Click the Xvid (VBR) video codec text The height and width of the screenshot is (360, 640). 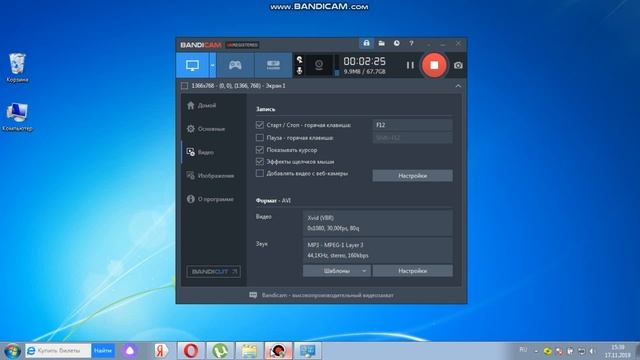pyautogui.click(x=320, y=218)
